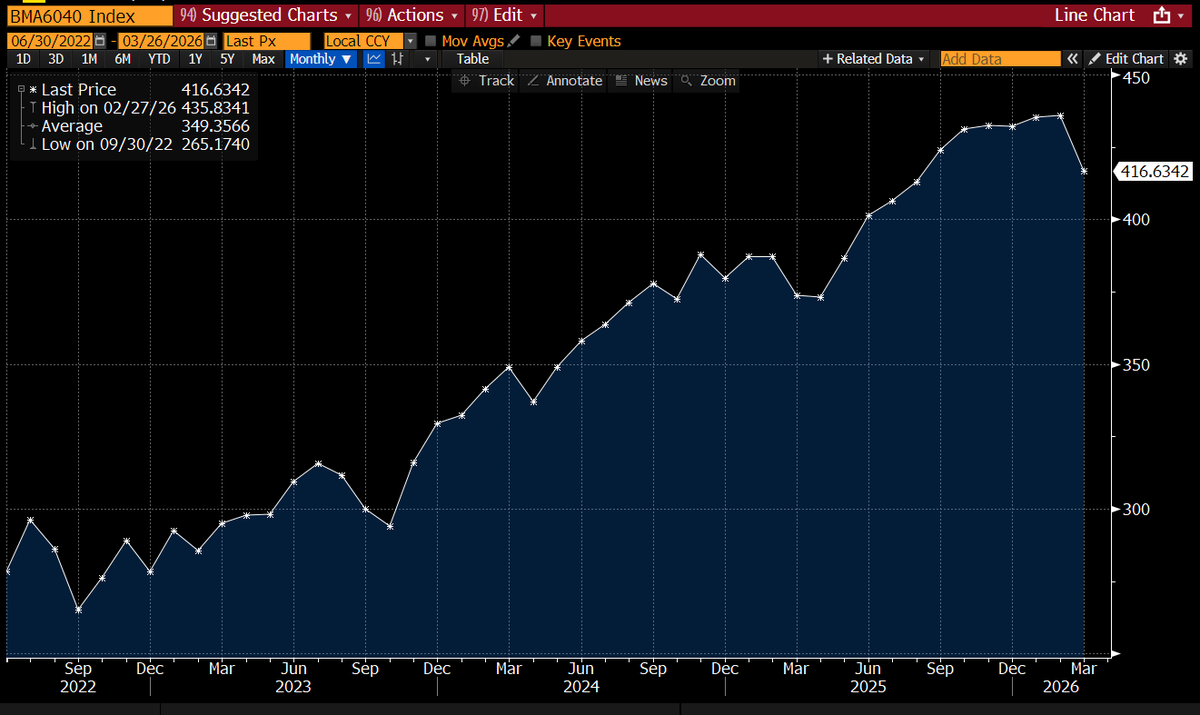Open the chart type options arrow
Image resolution: width=1200 pixels, height=715 pixels.
click(427, 59)
